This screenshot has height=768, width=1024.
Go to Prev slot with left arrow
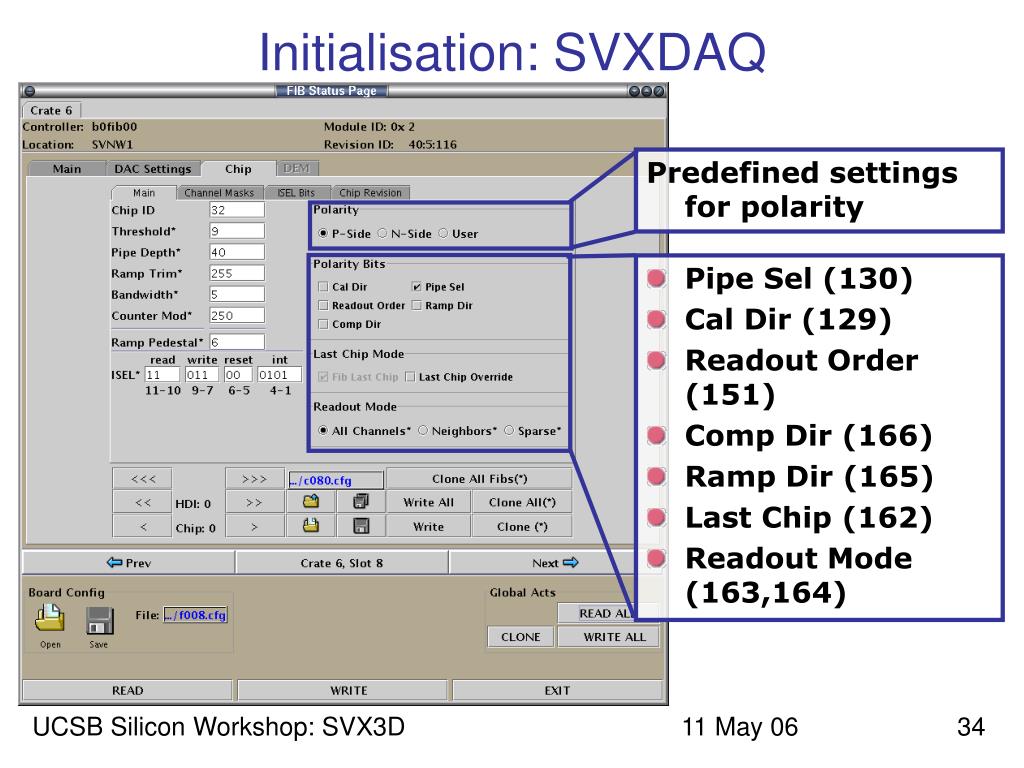[129, 562]
